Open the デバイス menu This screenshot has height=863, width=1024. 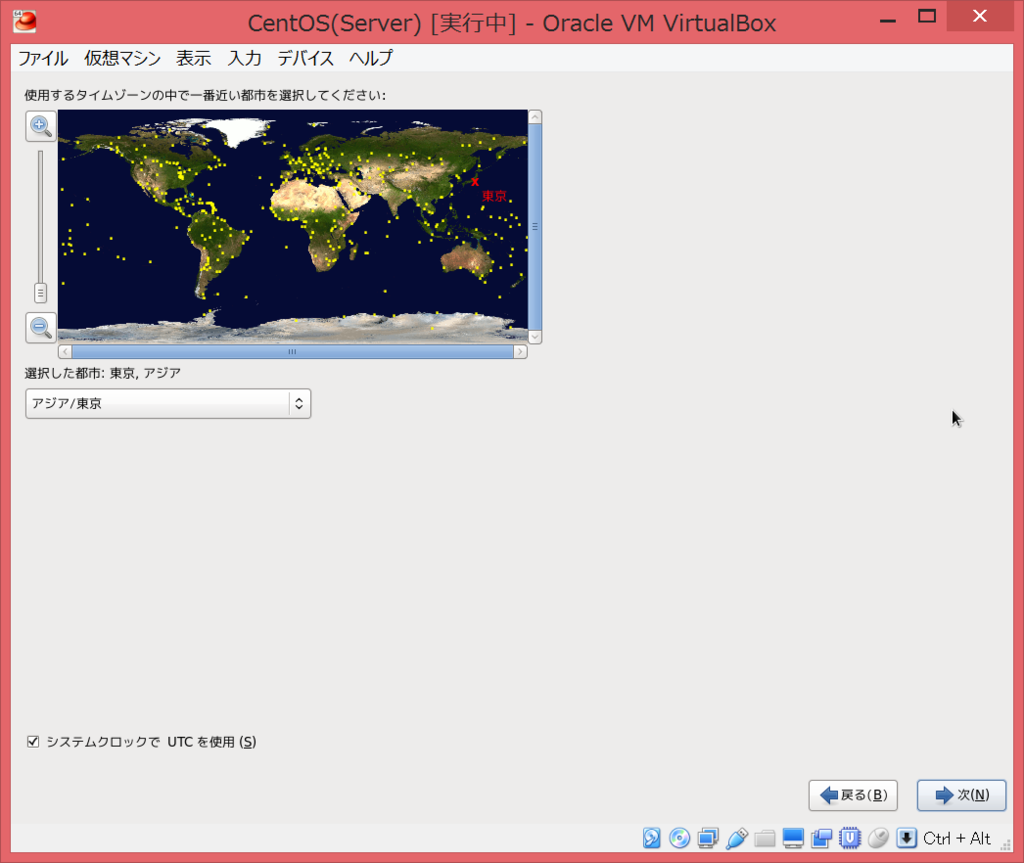(306, 58)
